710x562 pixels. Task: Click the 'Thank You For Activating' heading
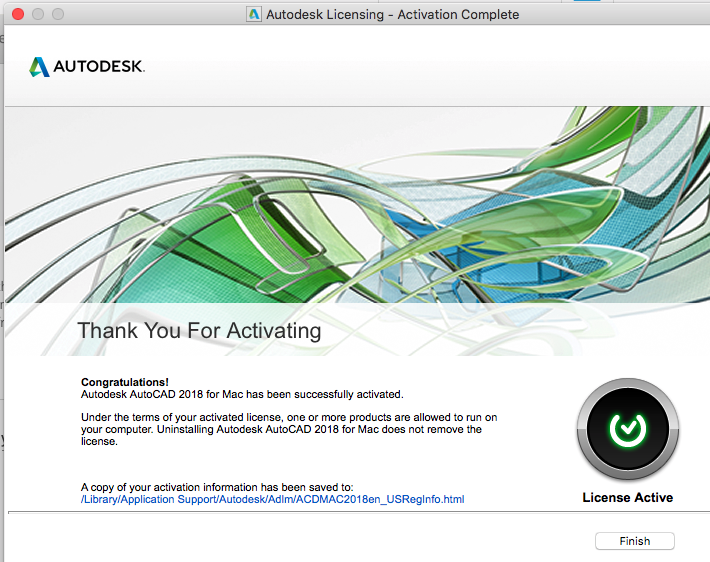[x=199, y=330]
